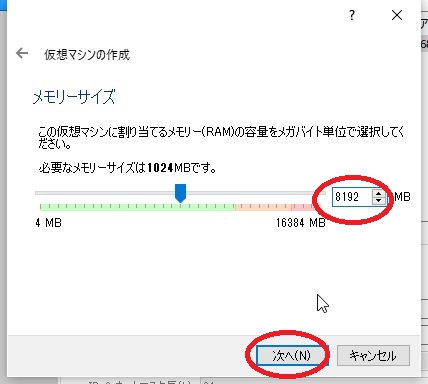Click the memory size slider handle

click(180, 193)
